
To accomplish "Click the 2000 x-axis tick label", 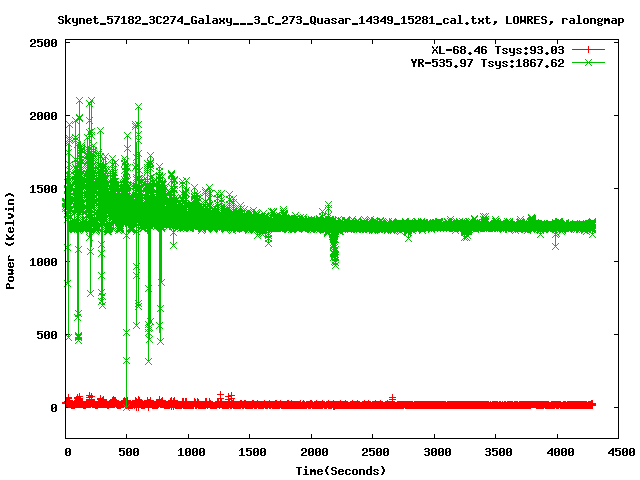I will (x=314, y=452).
